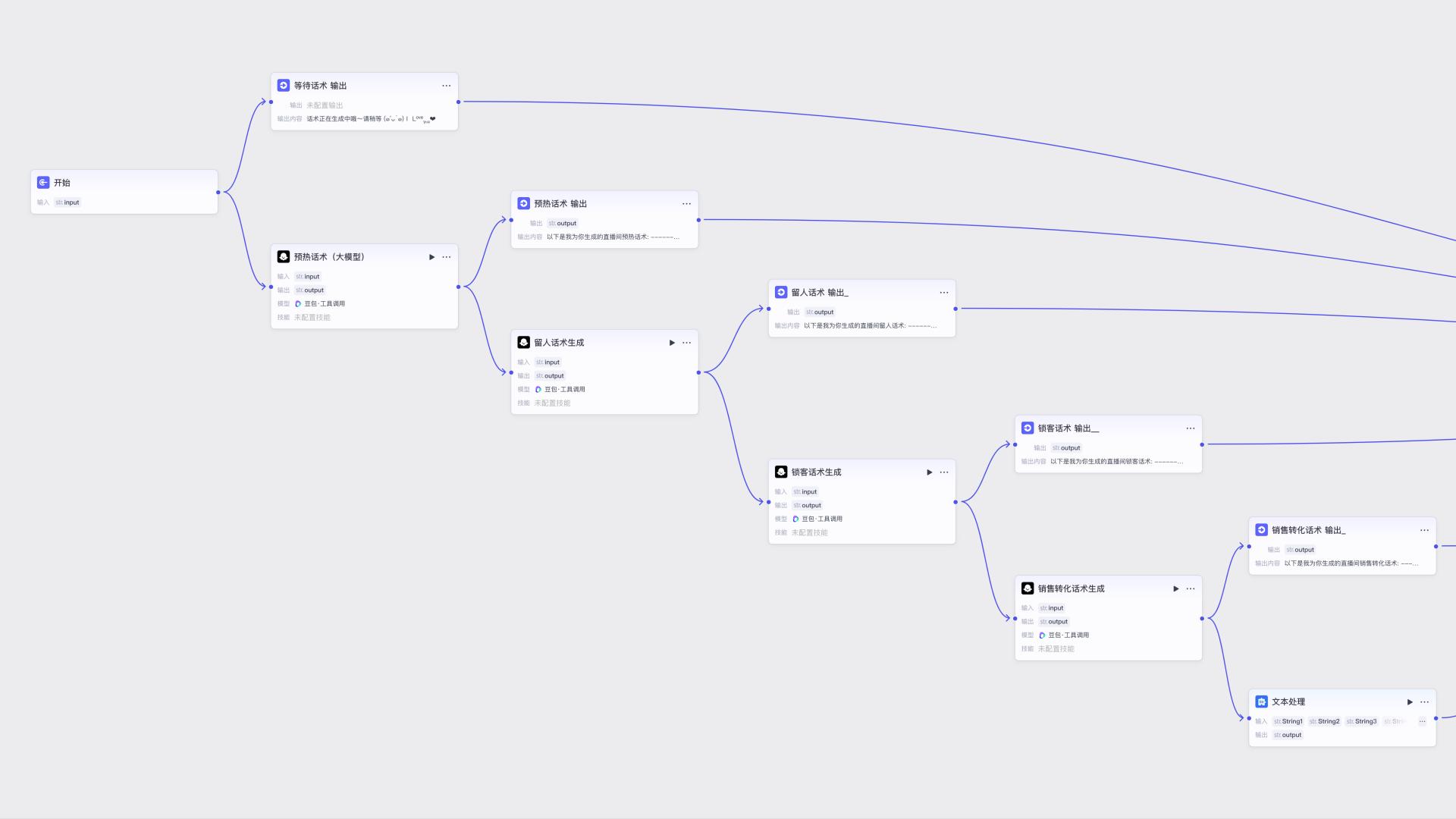The height and width of the screenshot is (819, 1456).
Task: Click the 等待话术 输出 node icon
Action: tap(283, 86)
